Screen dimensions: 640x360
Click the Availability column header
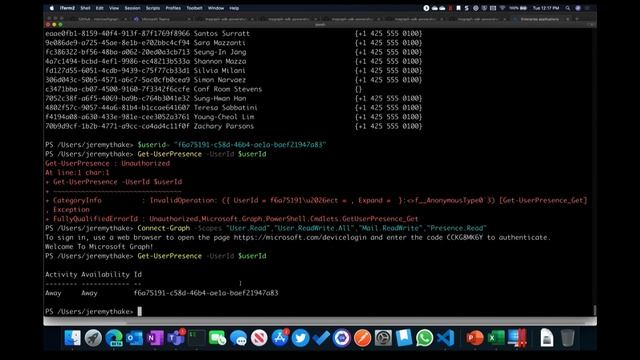105,275
